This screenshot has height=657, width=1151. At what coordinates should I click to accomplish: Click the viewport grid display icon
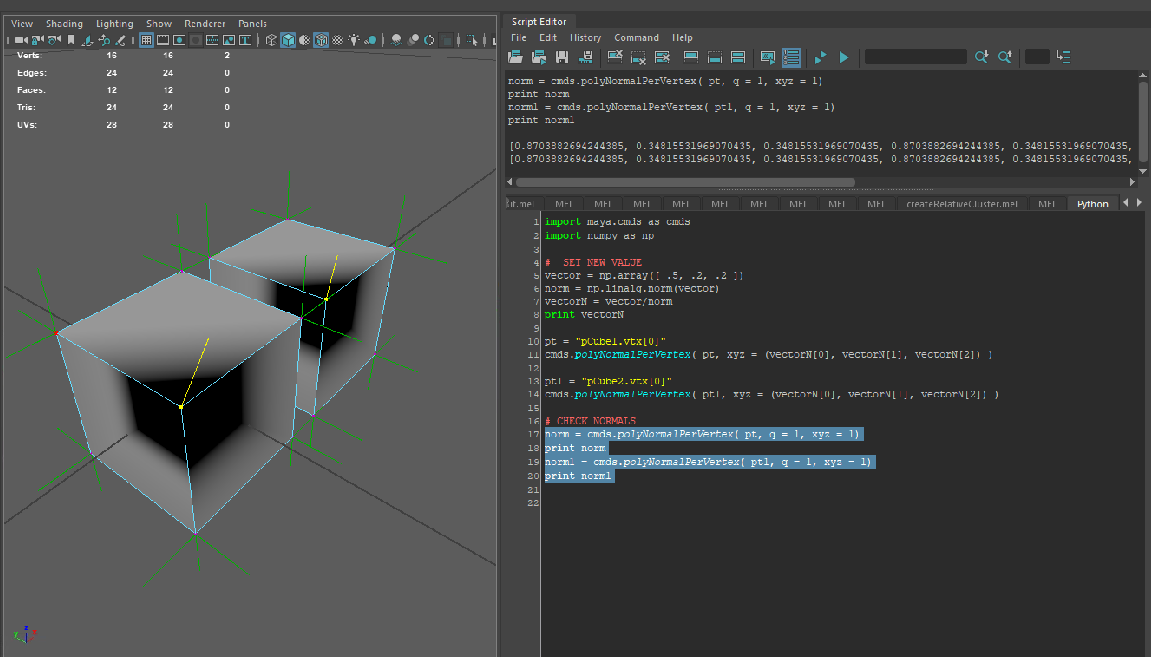pyautogui.click(x=145, y=41)
